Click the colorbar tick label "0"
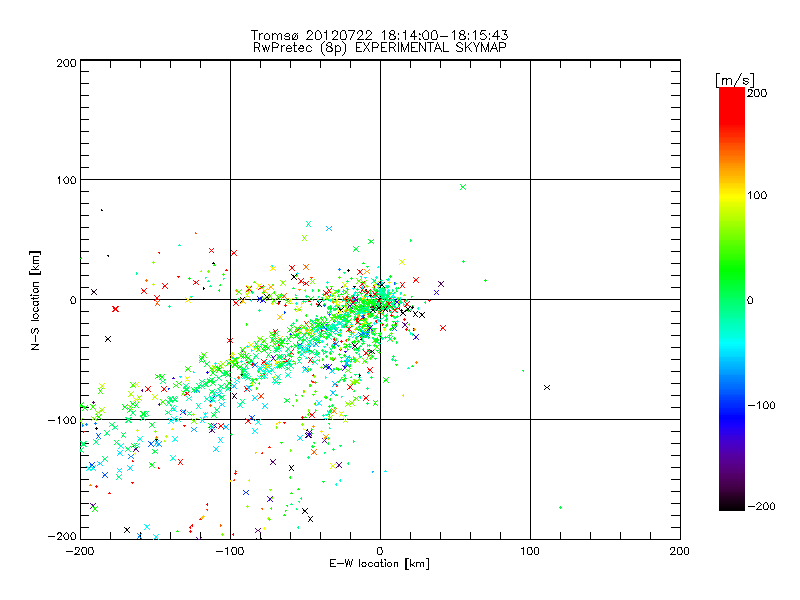800x600 pixels. coord(751,300)
